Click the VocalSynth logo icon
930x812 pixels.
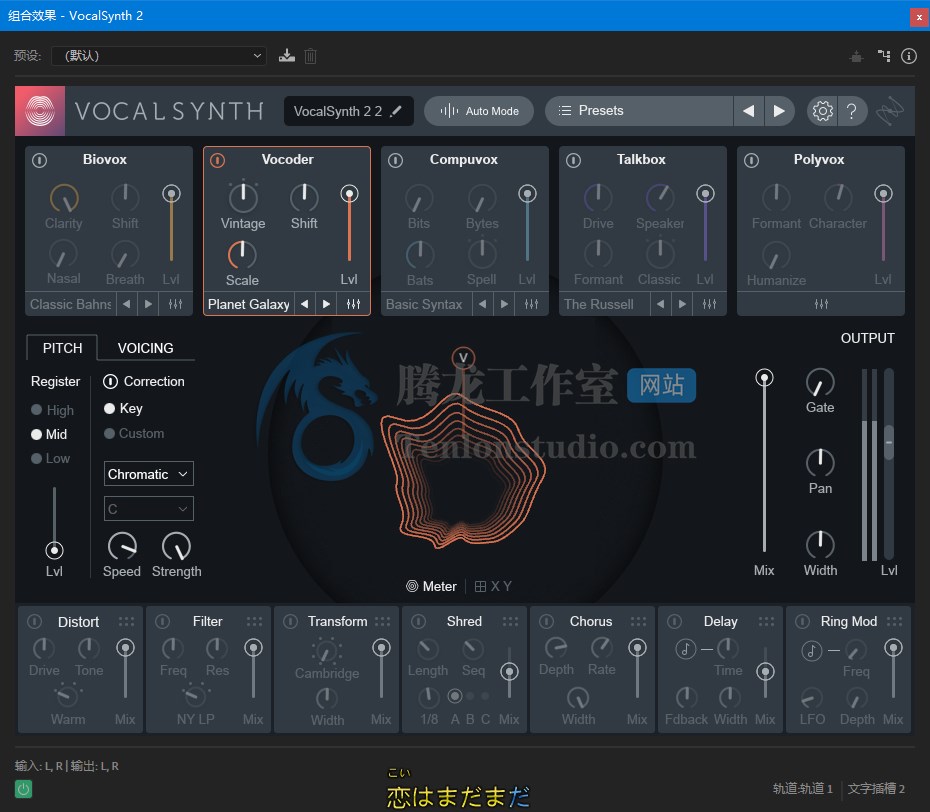tap(40, 111)
